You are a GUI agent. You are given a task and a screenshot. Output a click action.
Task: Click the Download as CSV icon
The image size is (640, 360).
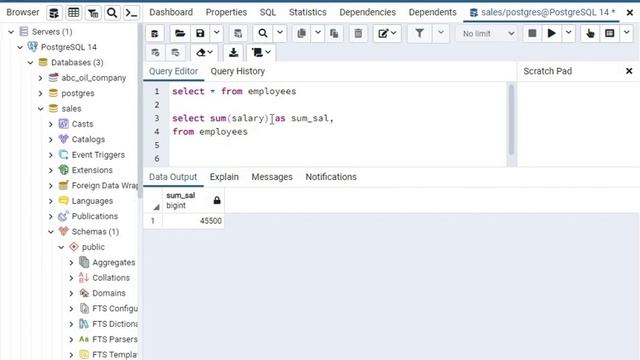[233, 53]
